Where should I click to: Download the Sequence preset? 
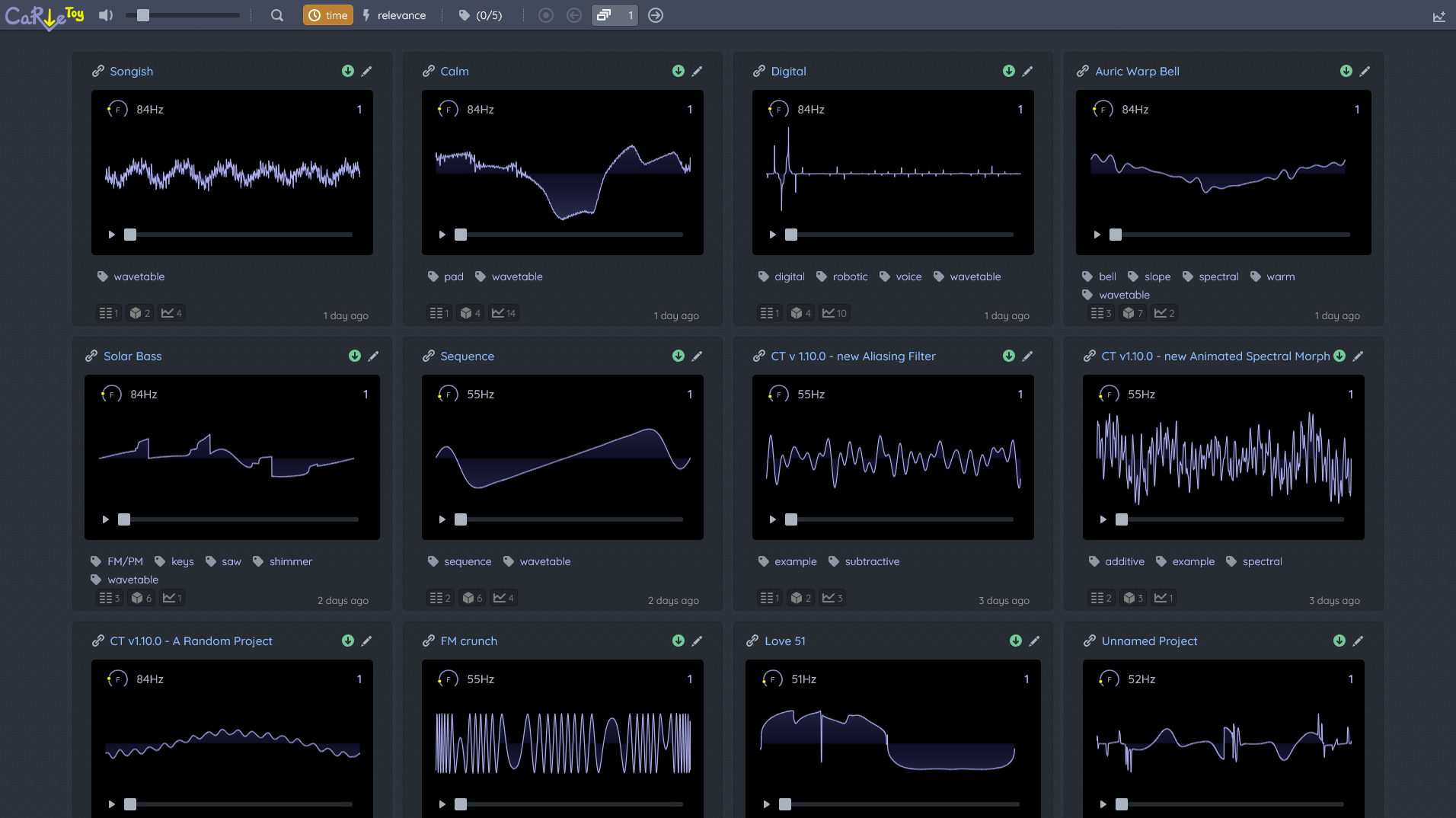tap(679, 356)
